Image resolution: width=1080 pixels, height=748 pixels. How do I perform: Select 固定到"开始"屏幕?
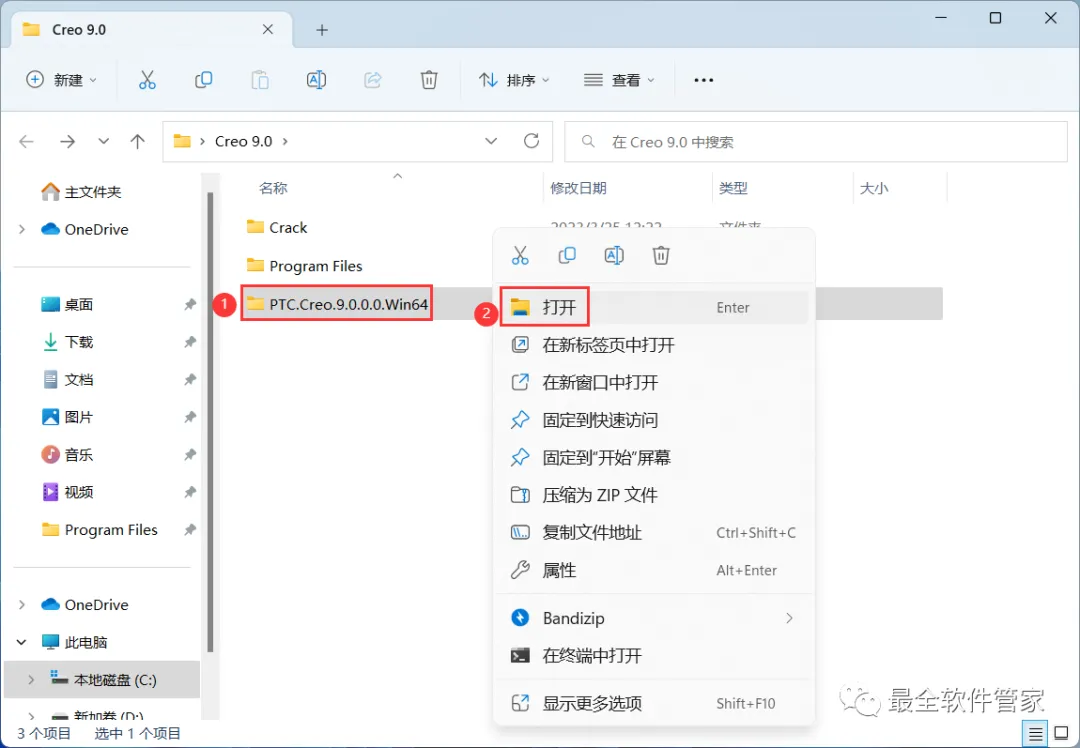point(654,457)
